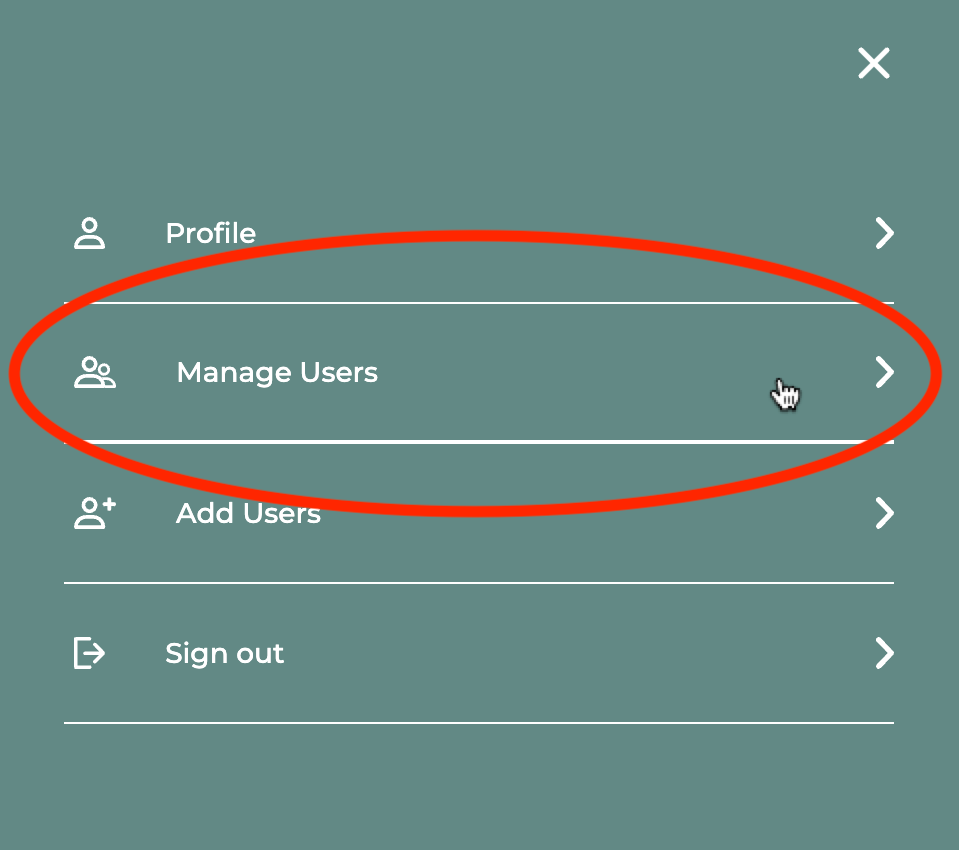Close the menu with the X icon

[873, 63]
